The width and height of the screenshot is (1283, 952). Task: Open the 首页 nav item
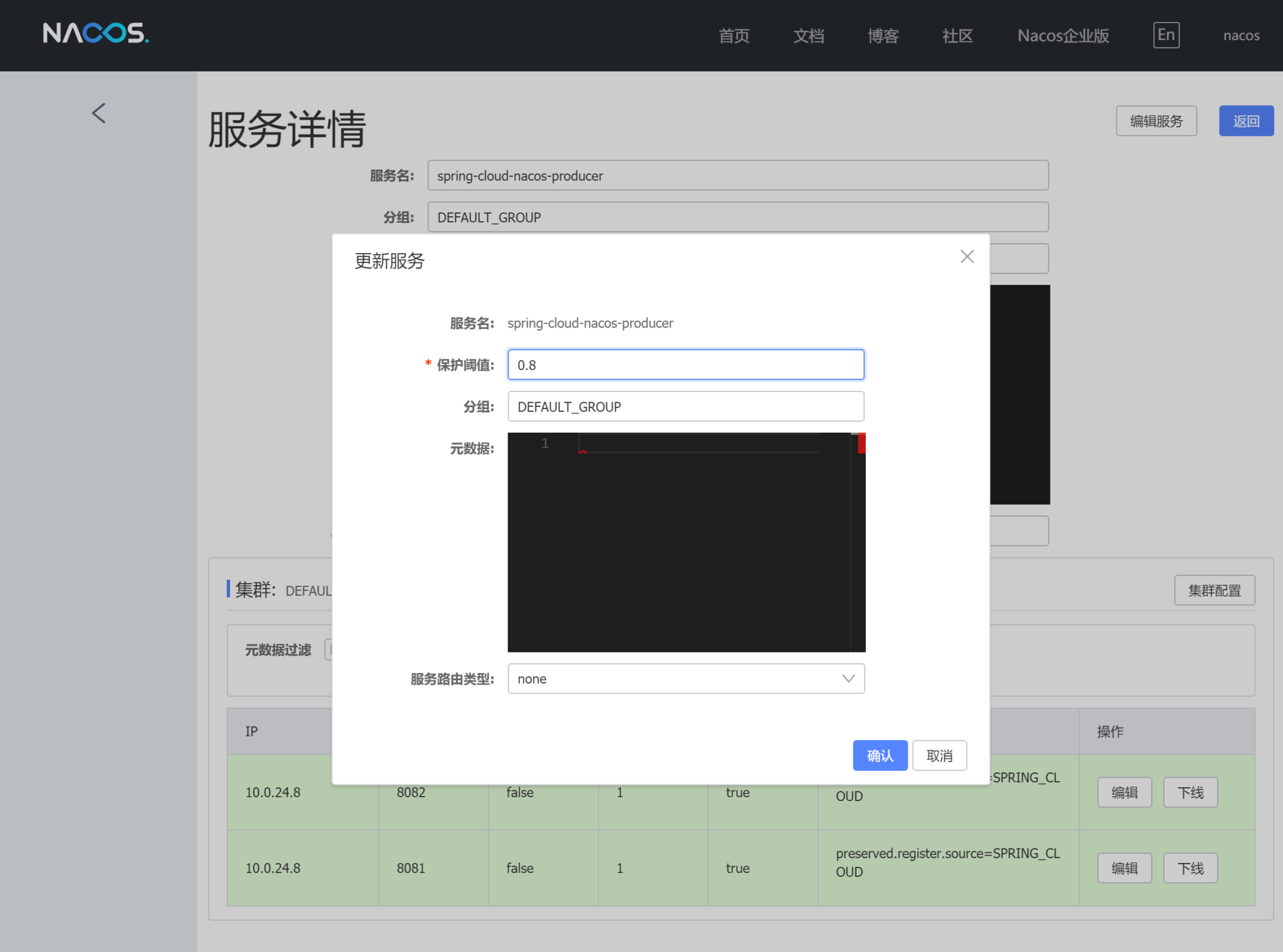(x=734, y=36)
